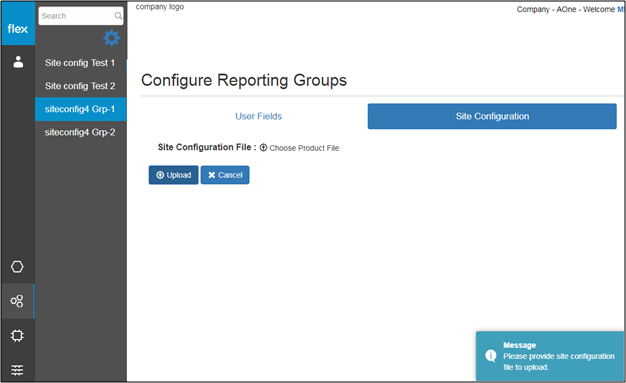This screenshot has height=383, width=626.
Task: Select Site config Test 2 group
Action: click(81, 86)
